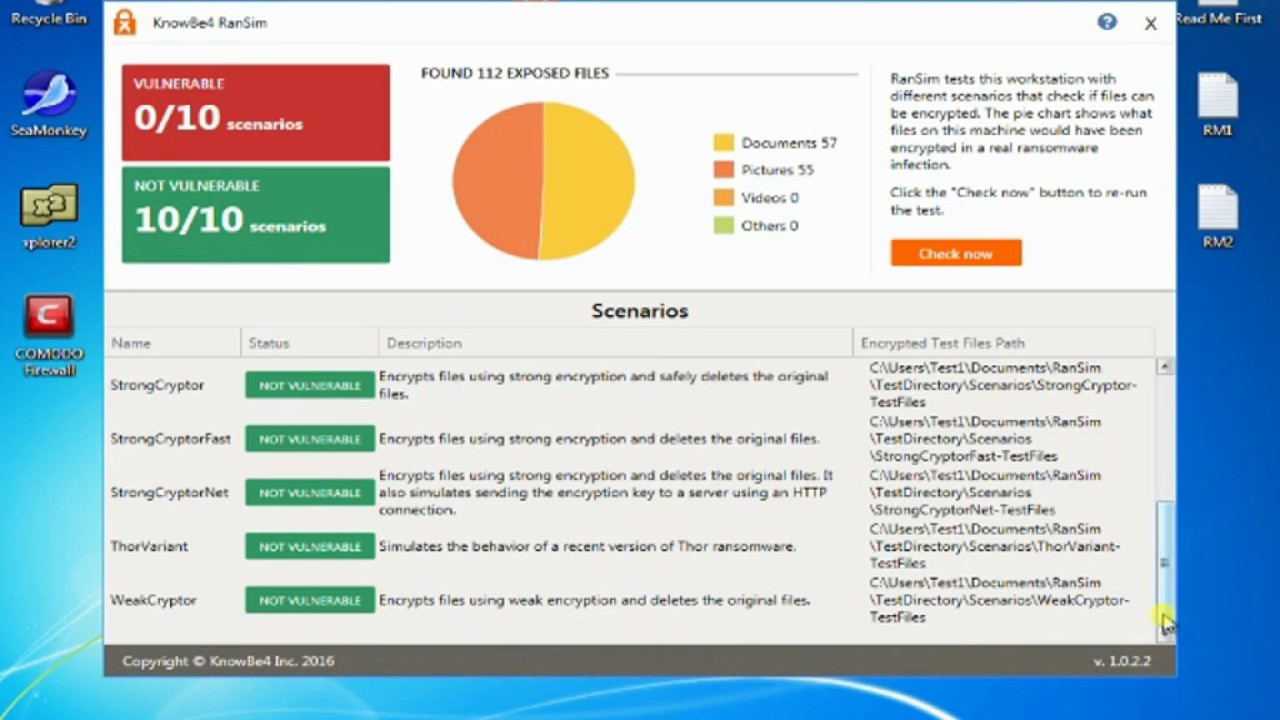Click NOT VULNERABLE badge for WeakCryptor

[x=310, y=600]
